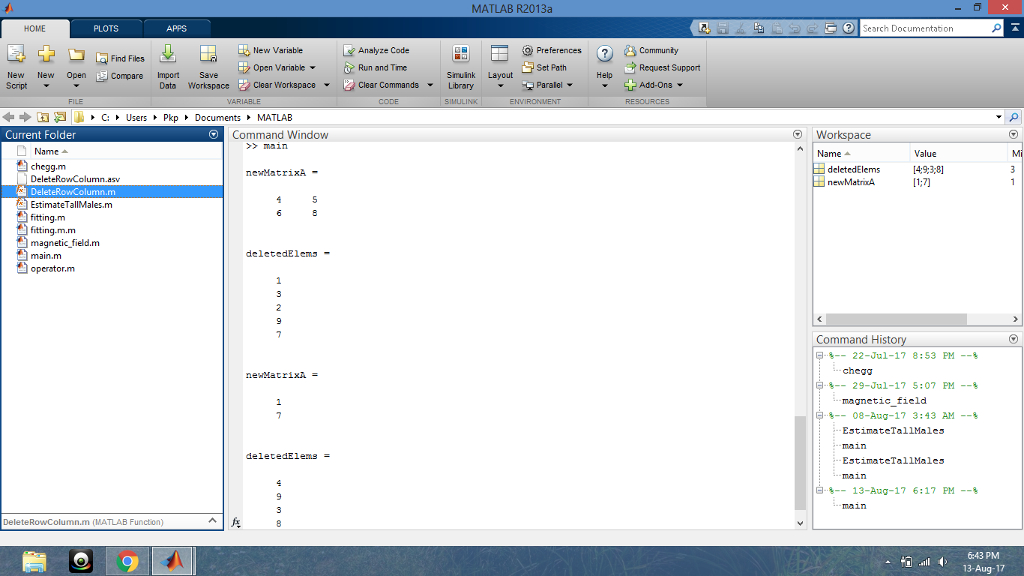Image resolution: width=1024 pixels, height=576 pixels.
Task: Click the browse for folder icon
Action: (60, 118)
